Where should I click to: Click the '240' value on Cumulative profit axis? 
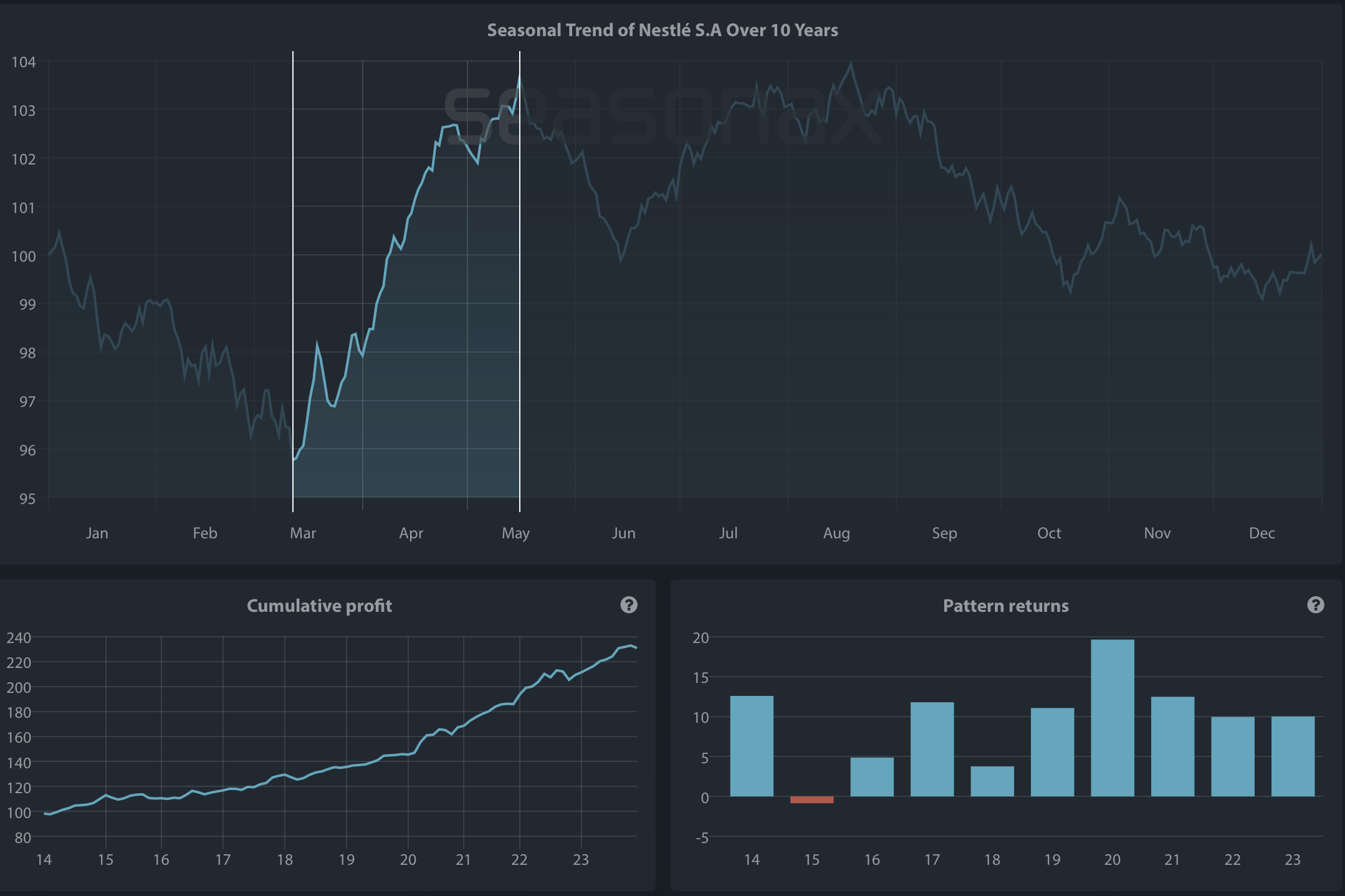coord(19,637)
